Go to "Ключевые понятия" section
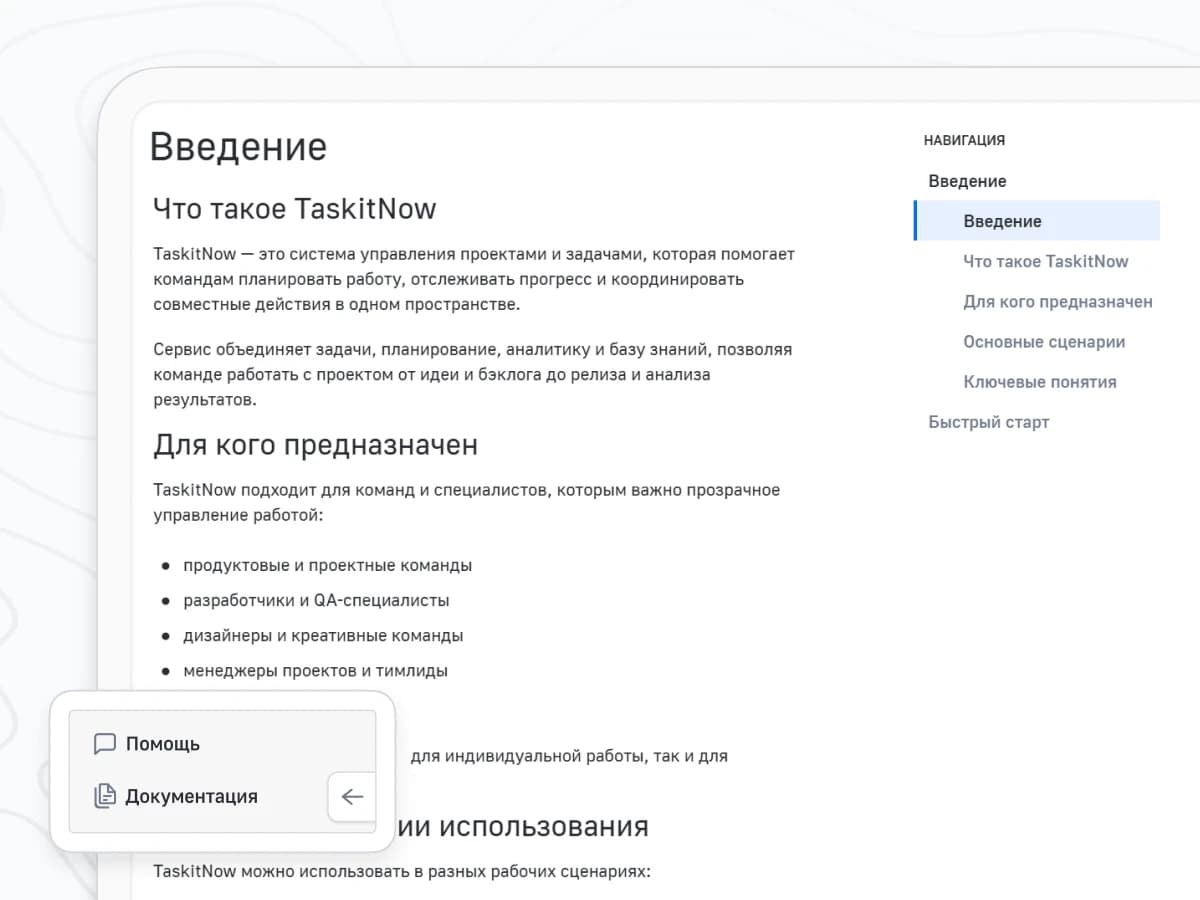1200x900 pixels. 1040,381
